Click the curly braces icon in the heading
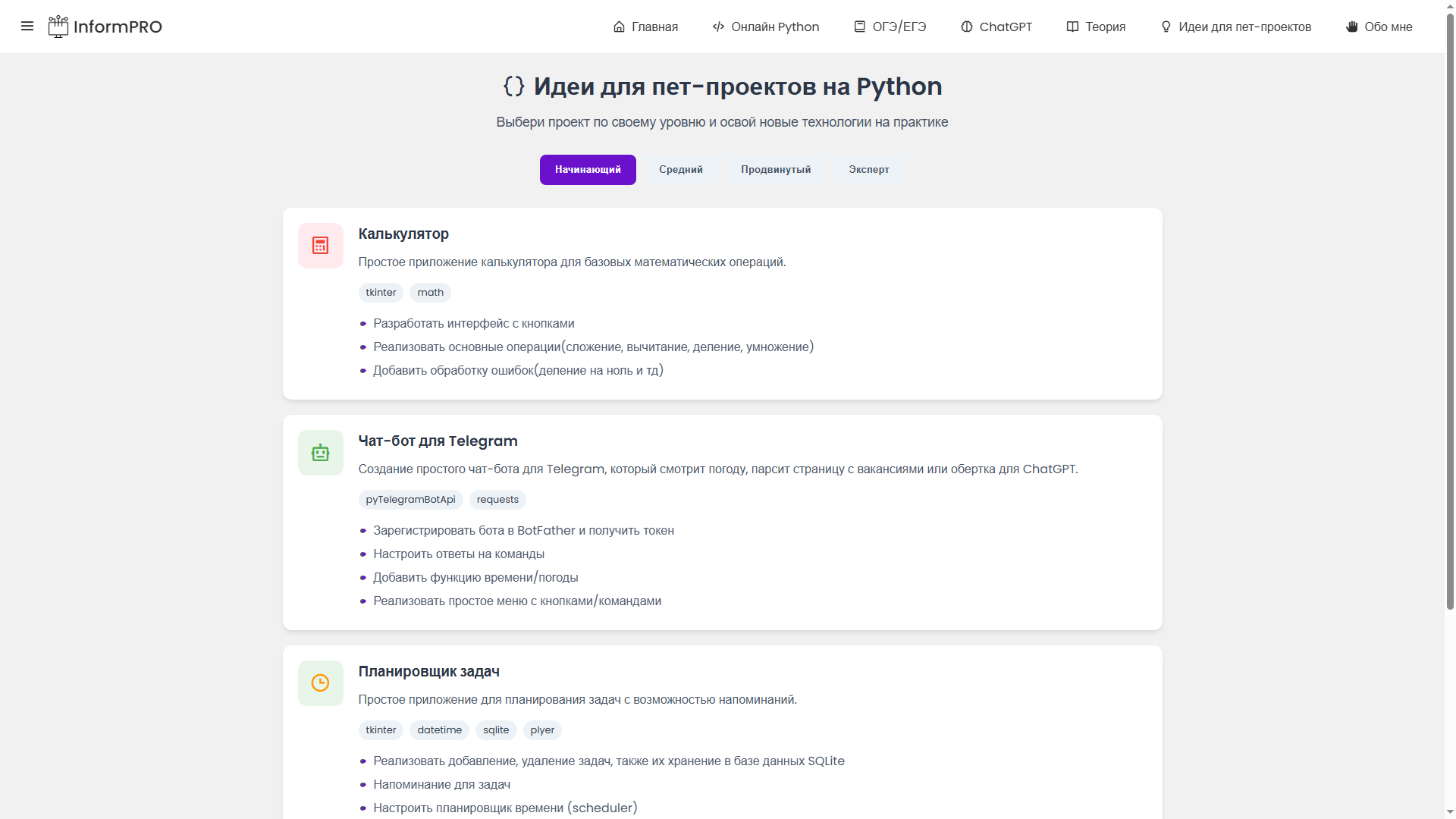The width and height of the screenshot is (1456, 819). pyautogui.click(x=514, y=86)
